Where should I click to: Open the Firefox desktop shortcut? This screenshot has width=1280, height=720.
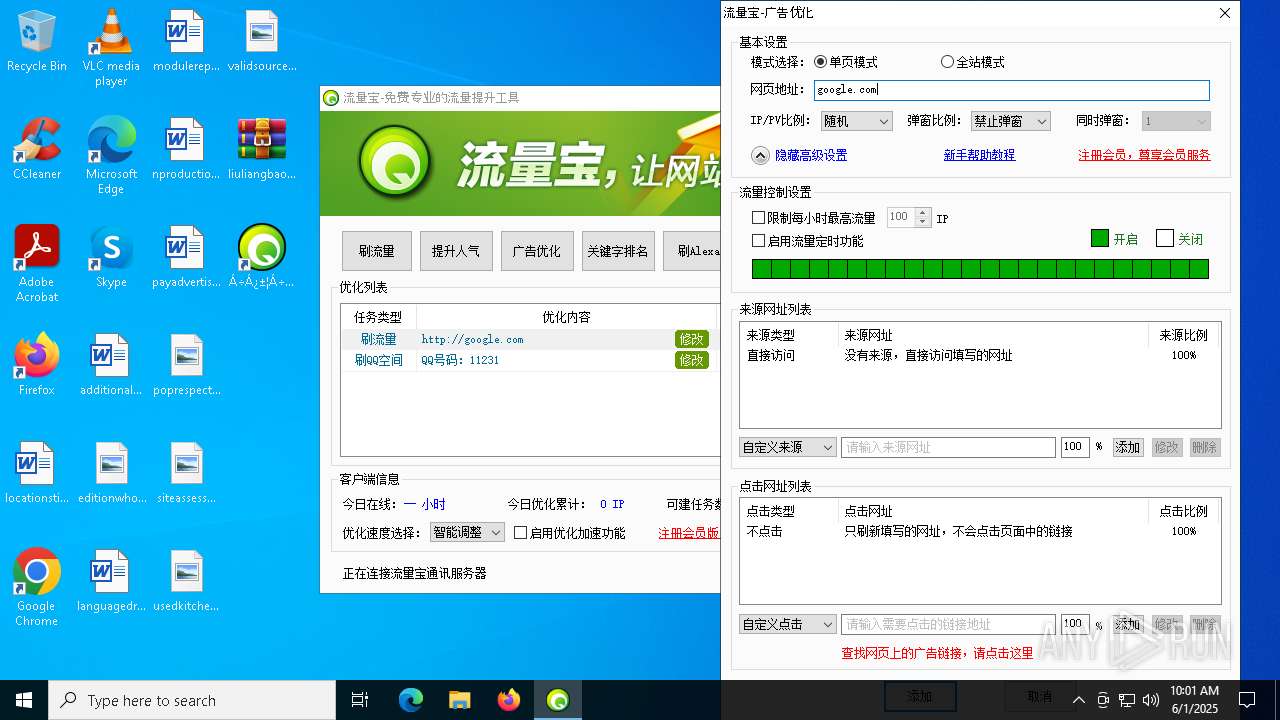[37, 364]
